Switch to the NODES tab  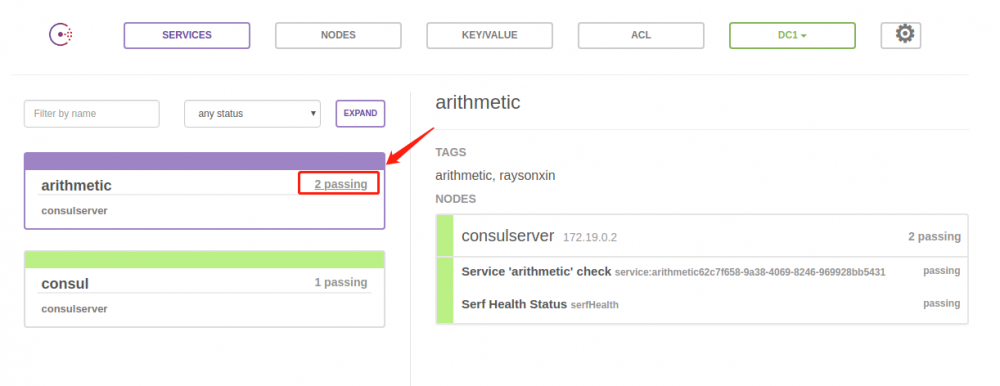point(338,36)
